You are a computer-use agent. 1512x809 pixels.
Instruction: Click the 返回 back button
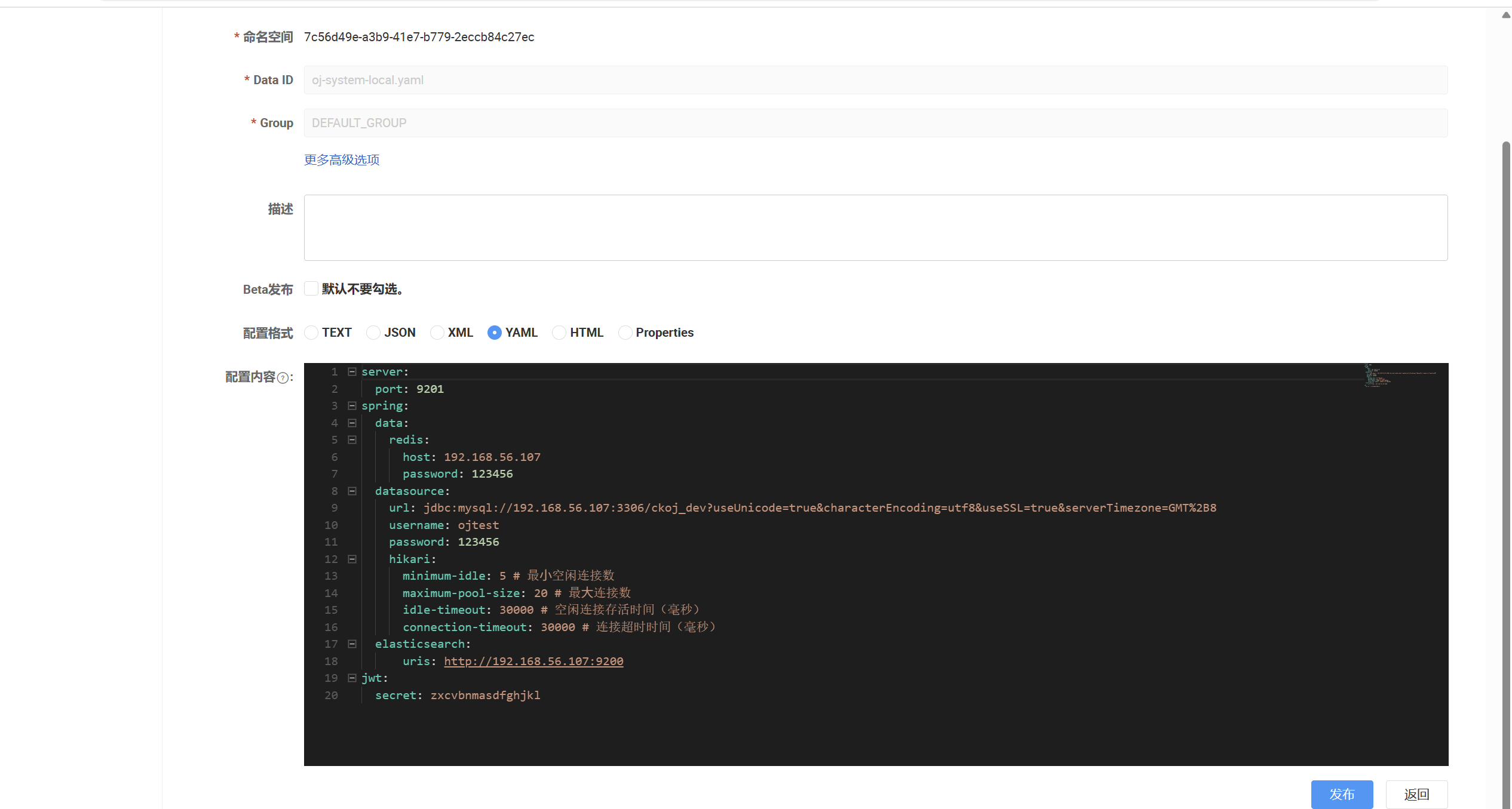point(1416,795)
